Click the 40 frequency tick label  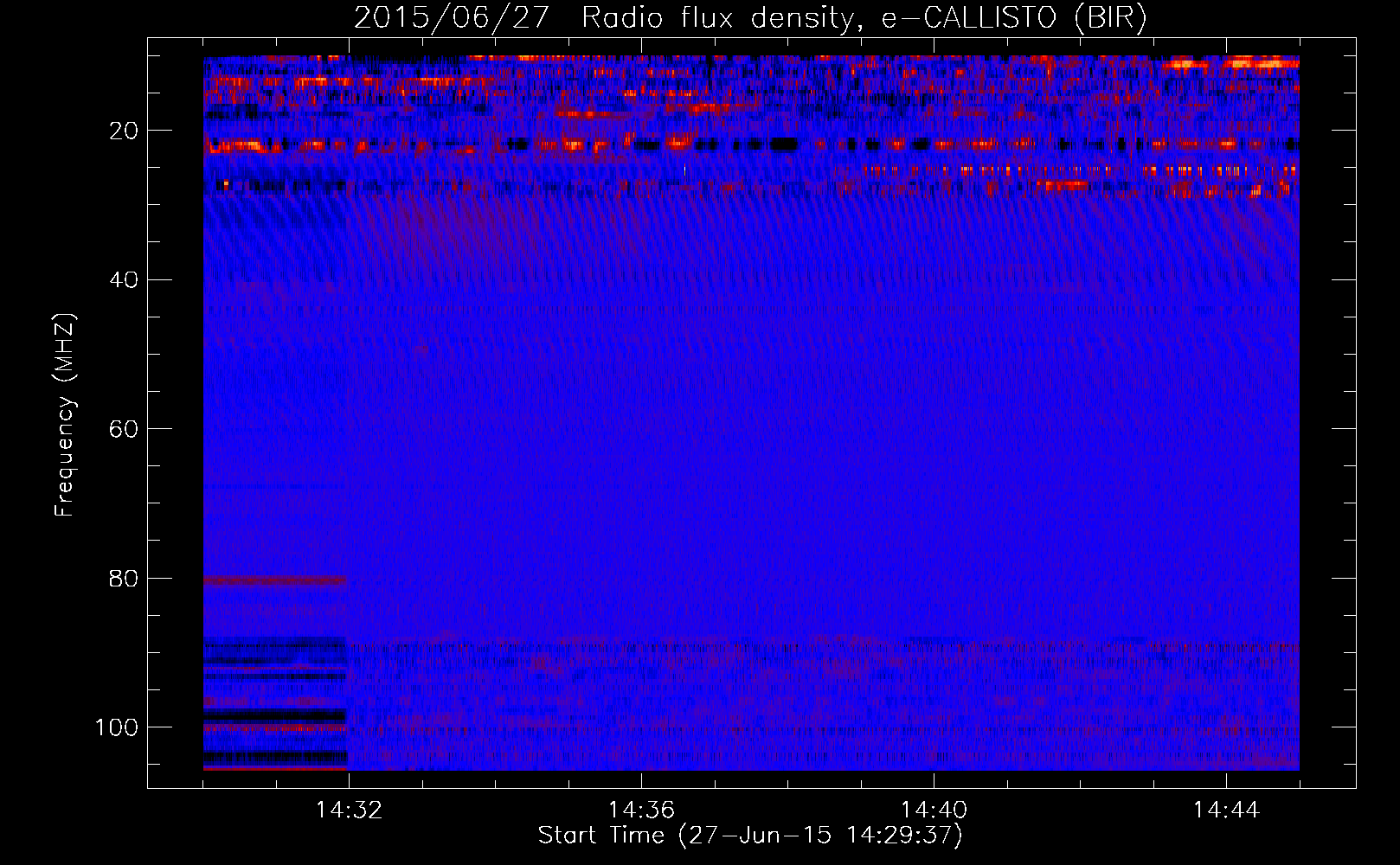click(x=125, y=280)
